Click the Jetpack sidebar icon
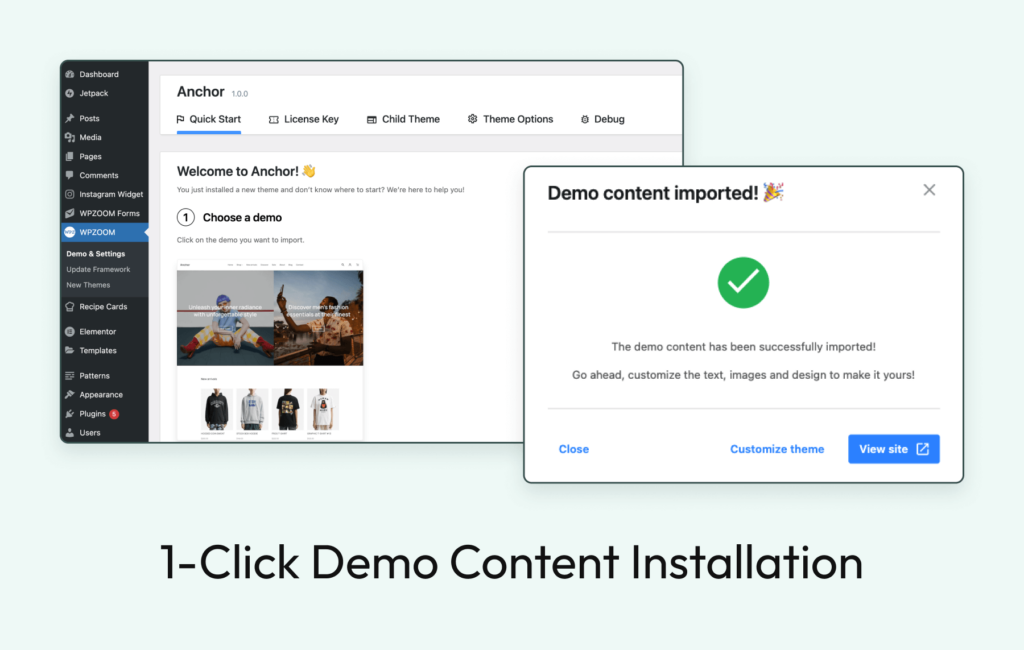1024x650 pixels. (70, 93)
